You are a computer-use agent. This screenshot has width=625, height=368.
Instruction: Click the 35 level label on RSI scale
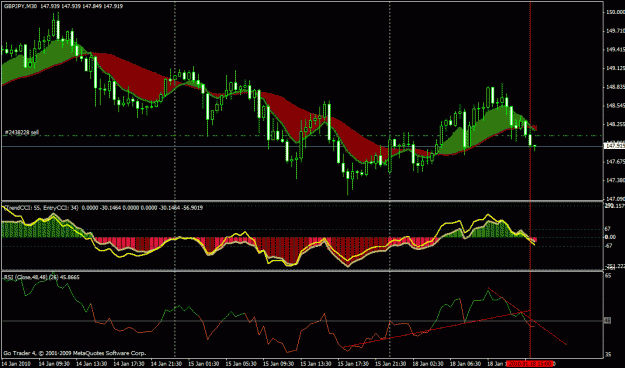(x=608, y=354)
